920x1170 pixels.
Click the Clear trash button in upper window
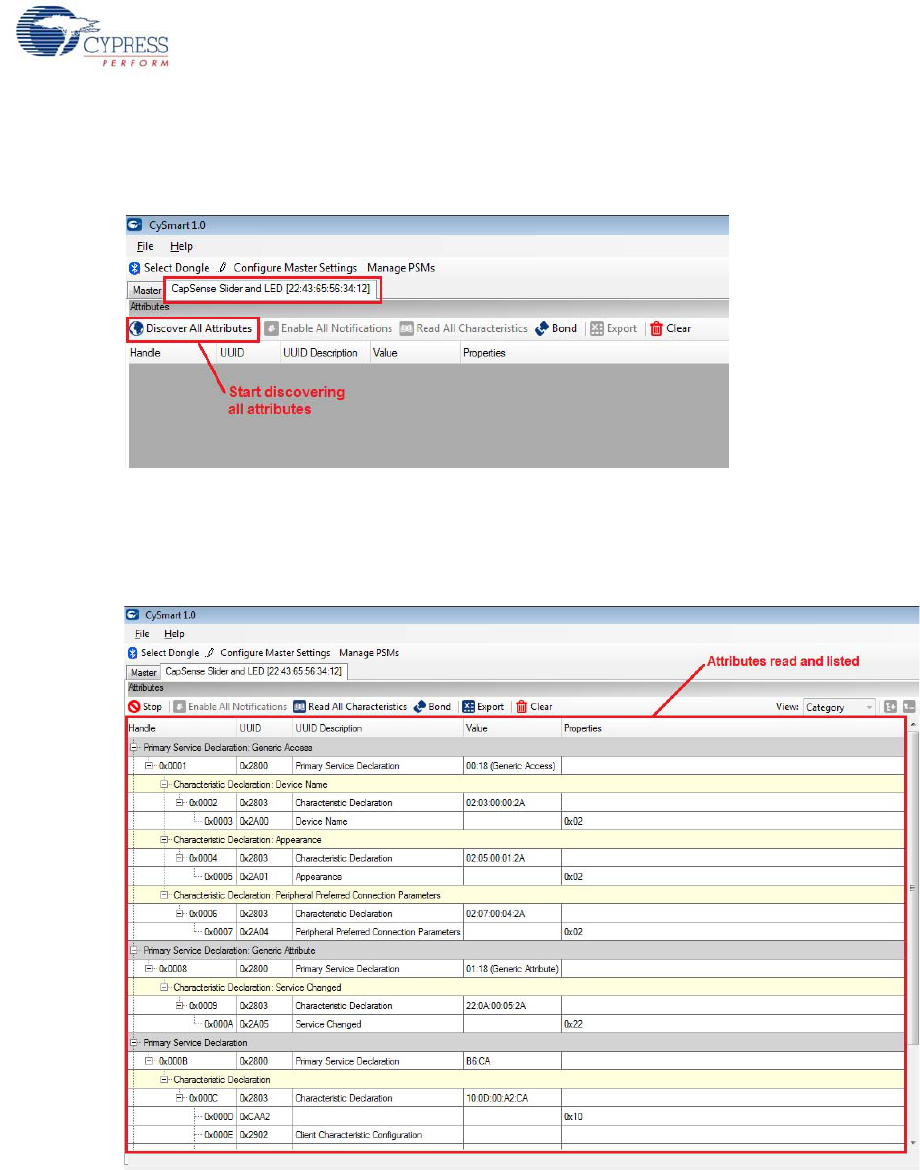(x=670, y=328)
